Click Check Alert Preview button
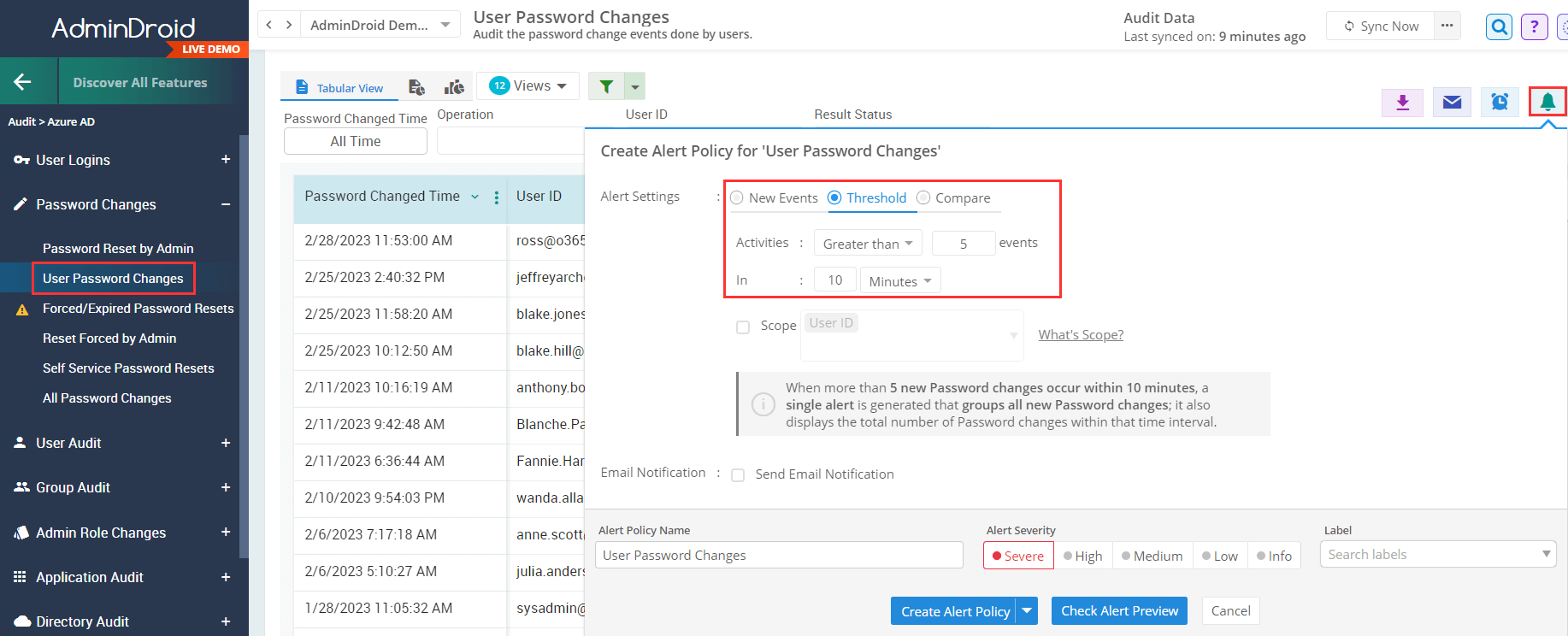The width and height of the screenshot is (1568, 636). pyautogui.click(x=1119, y=610)
